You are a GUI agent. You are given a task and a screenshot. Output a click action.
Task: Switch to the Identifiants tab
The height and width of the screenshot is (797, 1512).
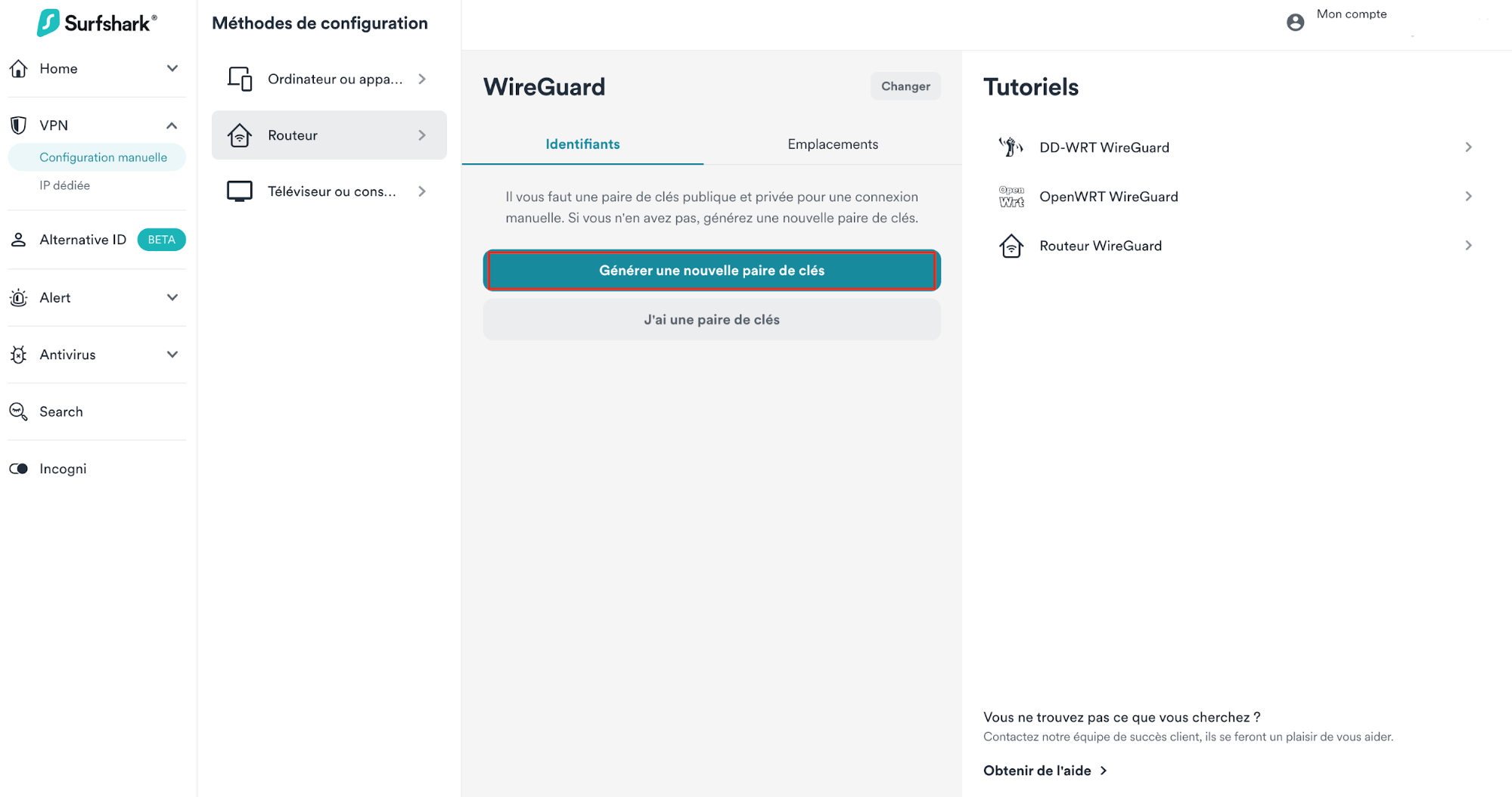[582, 144]
